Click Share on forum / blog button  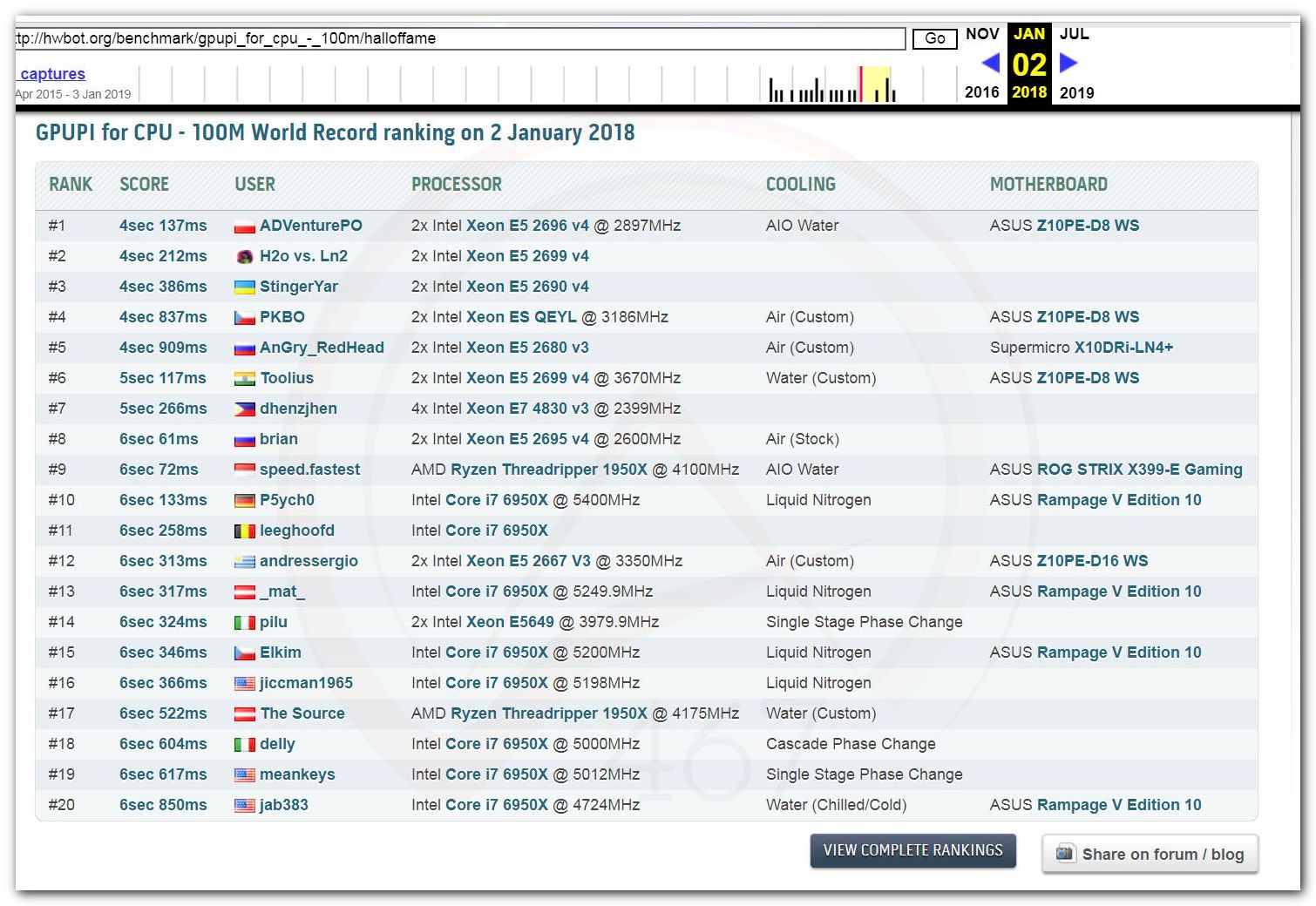tap(1150, 854)
